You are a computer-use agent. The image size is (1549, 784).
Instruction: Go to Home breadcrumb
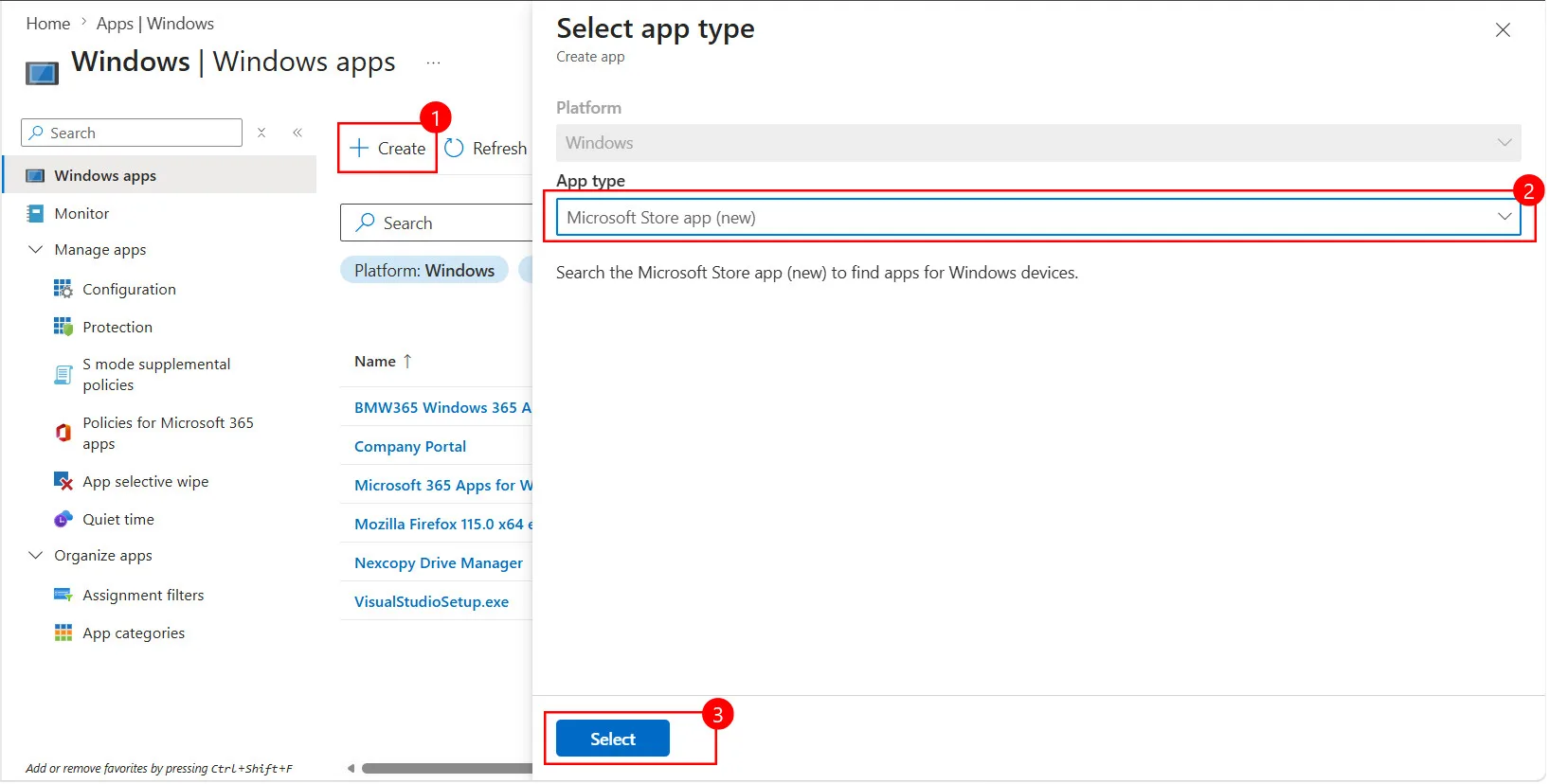[x=48, y=24]
